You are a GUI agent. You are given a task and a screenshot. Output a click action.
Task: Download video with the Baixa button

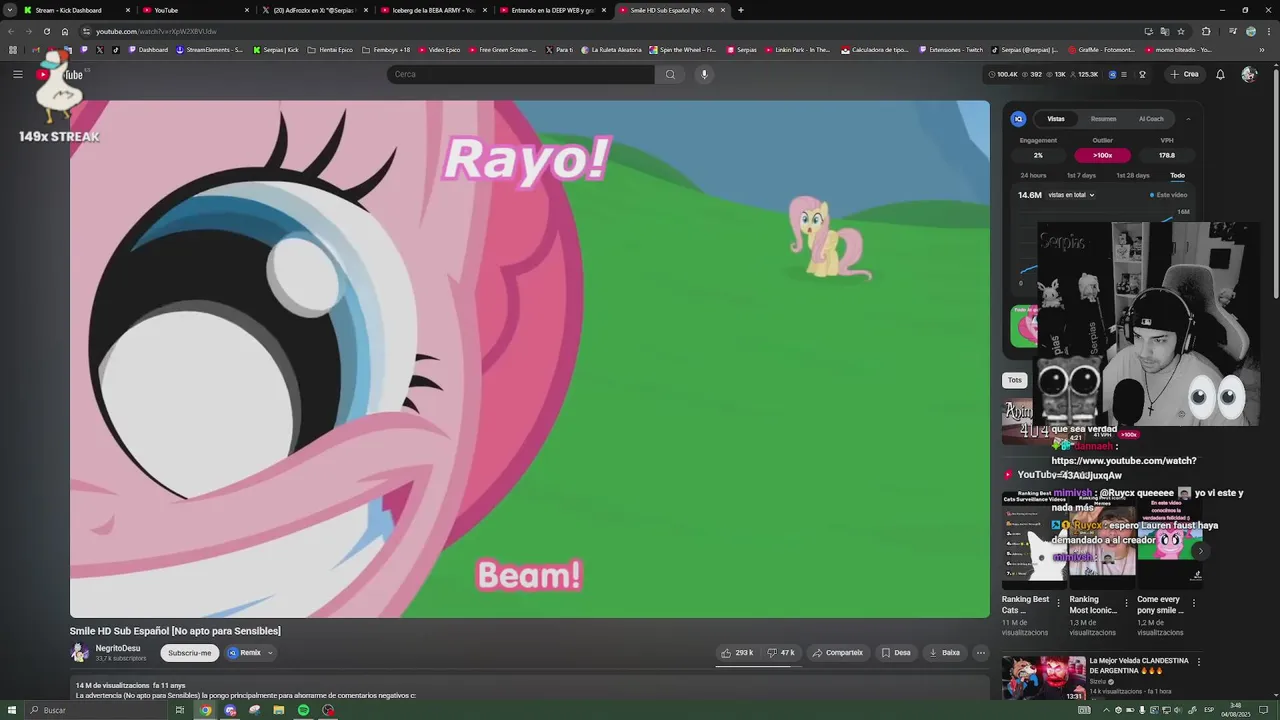tap(944, 653)
